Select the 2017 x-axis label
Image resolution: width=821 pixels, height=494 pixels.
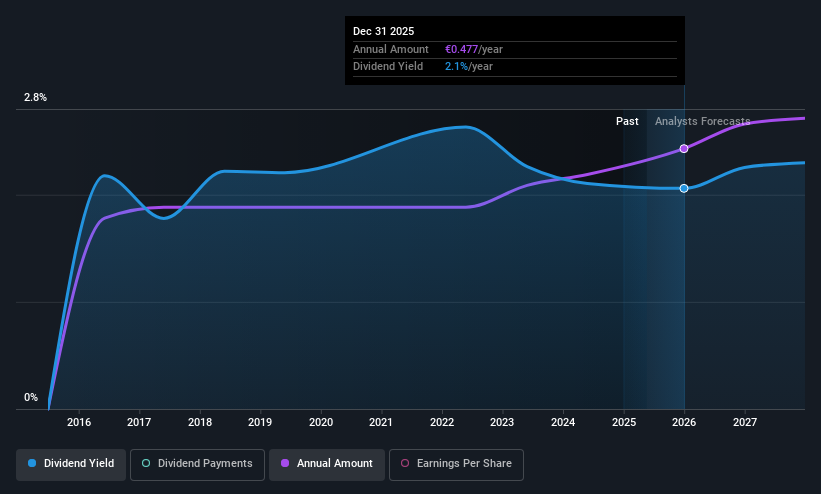coord(139,422)
